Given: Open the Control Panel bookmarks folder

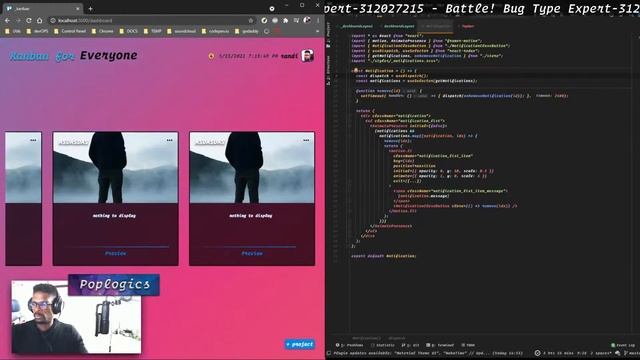Looking at the screenshot, I should click(70, 31).
